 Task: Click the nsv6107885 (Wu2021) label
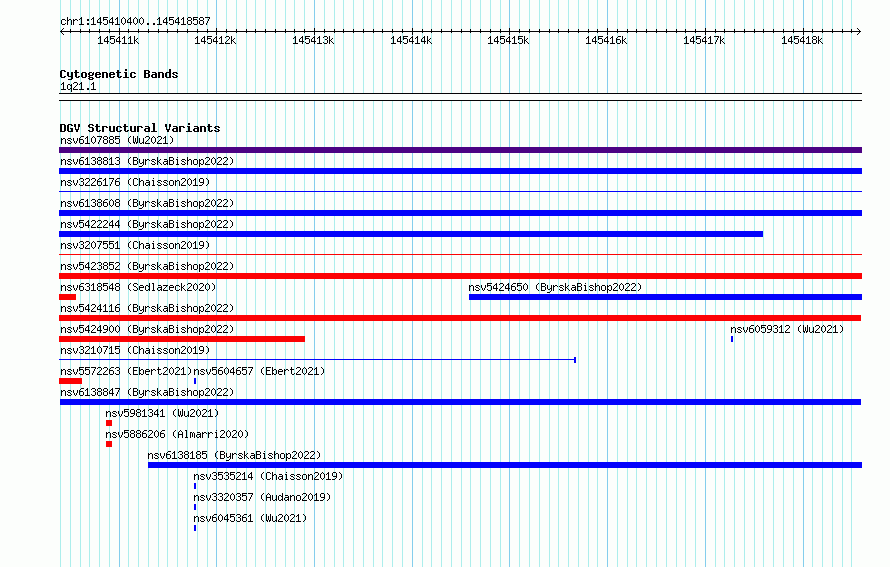(117, 140)
